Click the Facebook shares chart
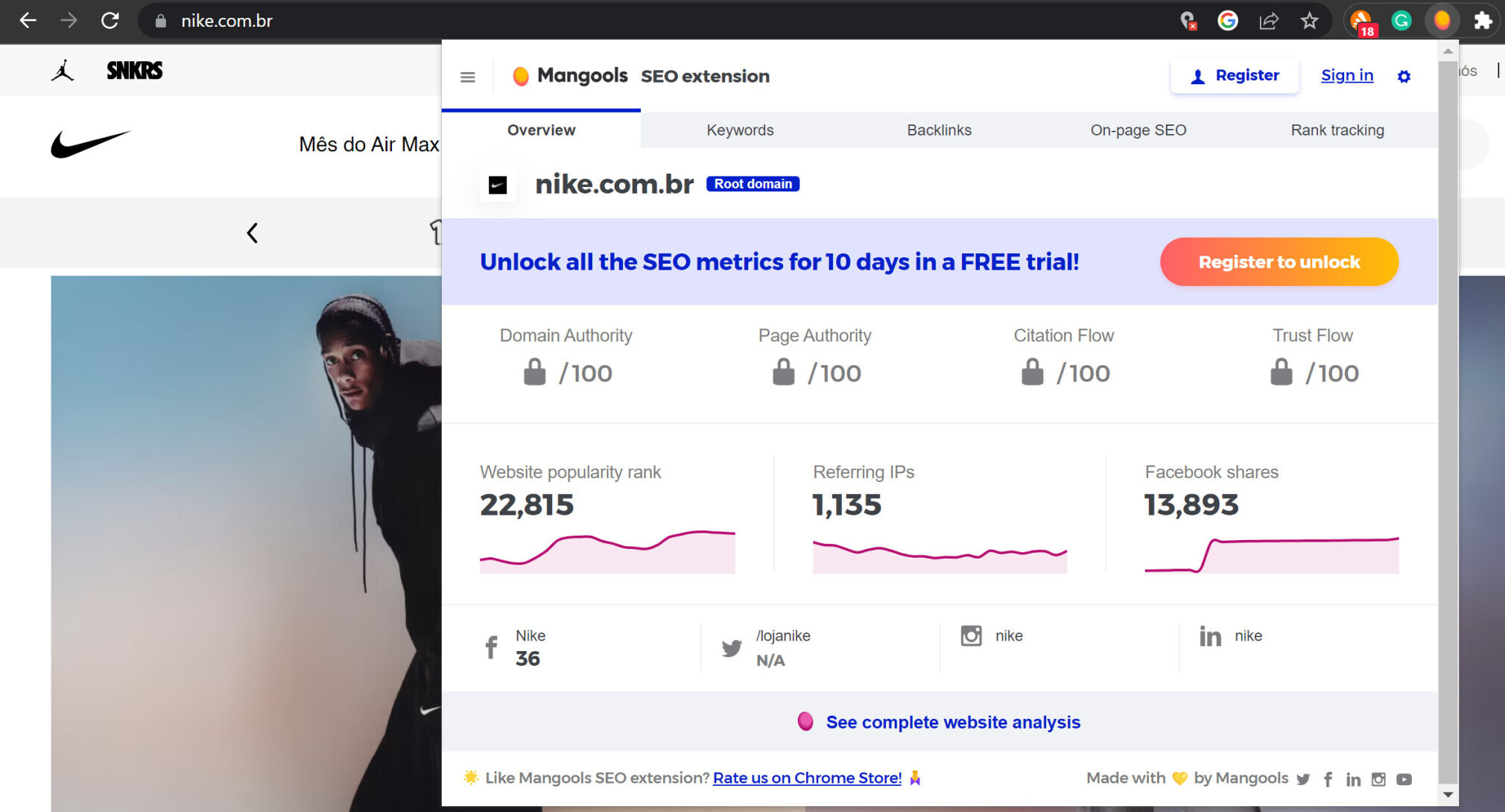This screenshot has width=1505, height=812. coord(1272,554)
